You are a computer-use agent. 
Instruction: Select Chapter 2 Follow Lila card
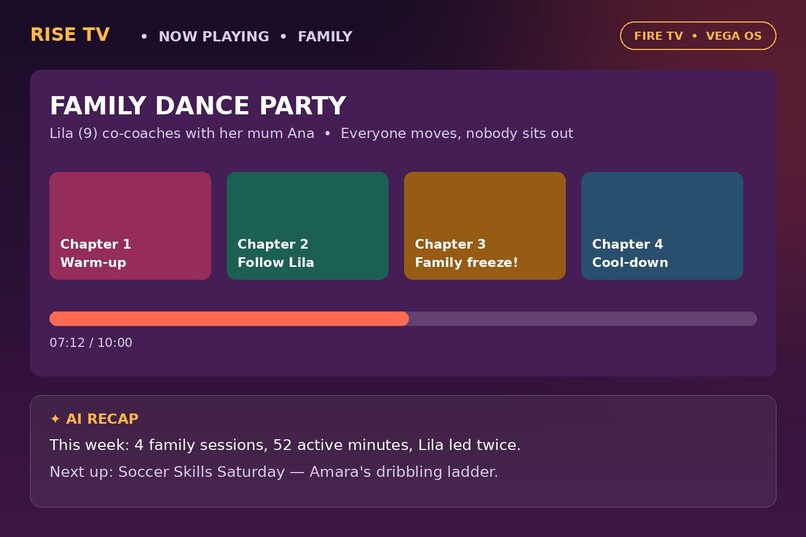coord(307,226)
